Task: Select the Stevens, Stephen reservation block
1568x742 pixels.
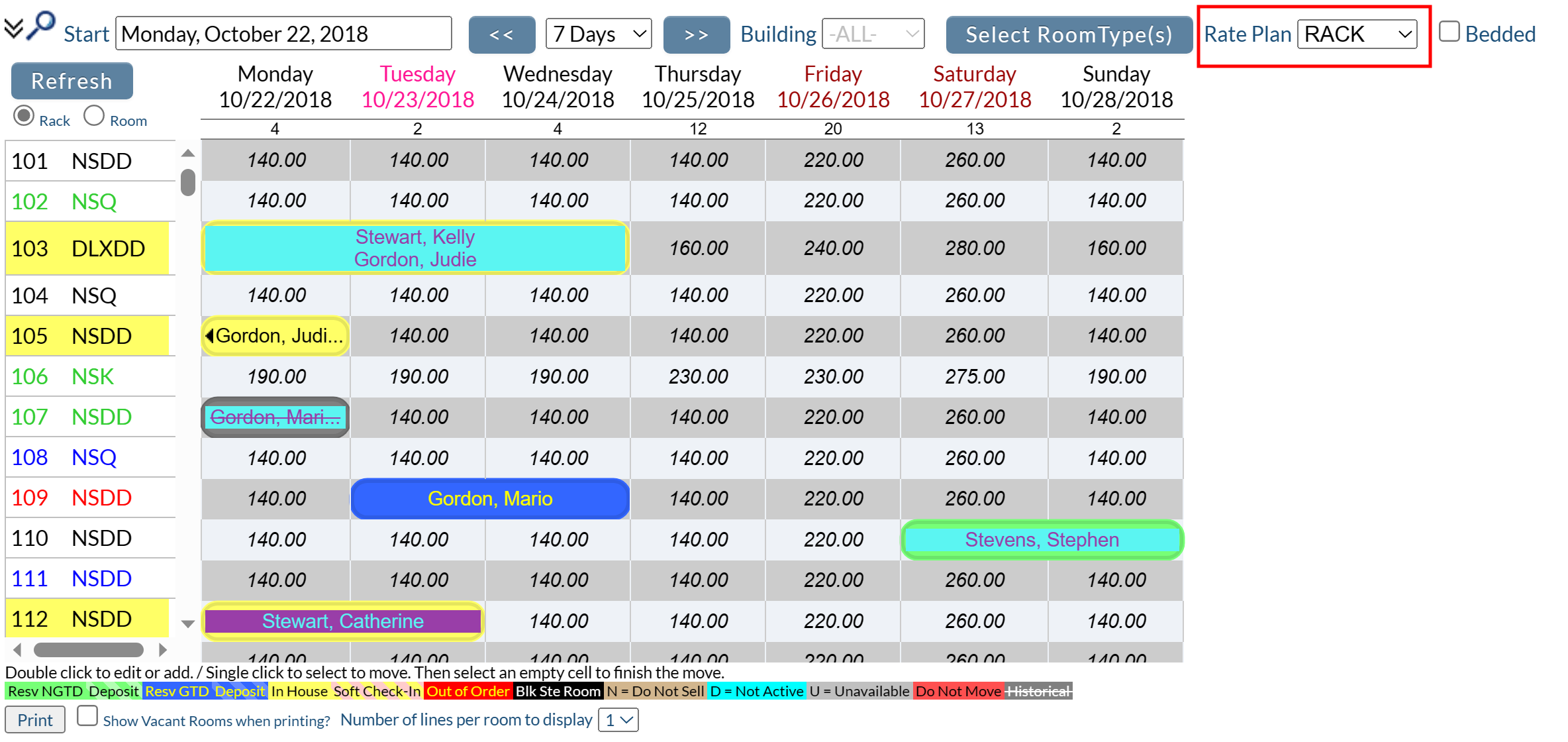Action: [x=1042, y=540]
